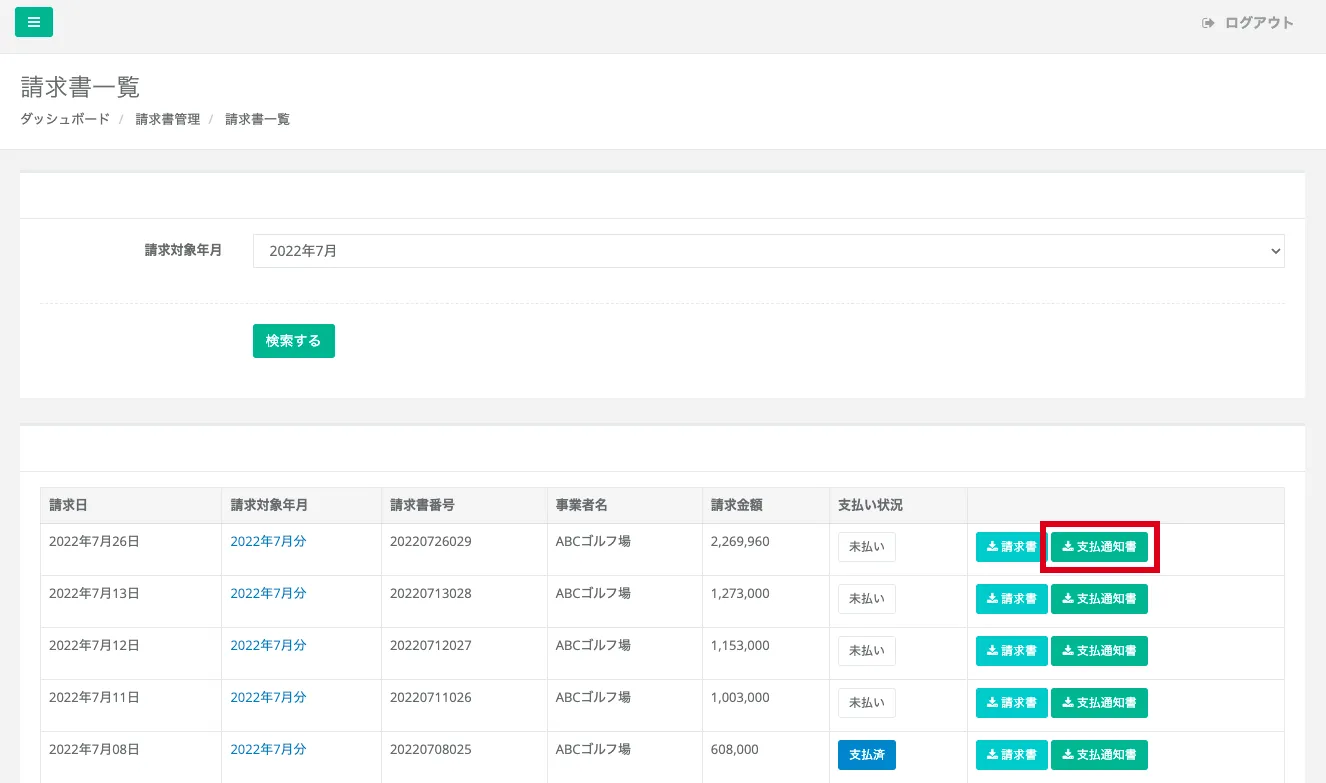Screen dimensions: 1326x783
Task: Open the 請求対象年月 dropdown
Action: click(768, 251)
